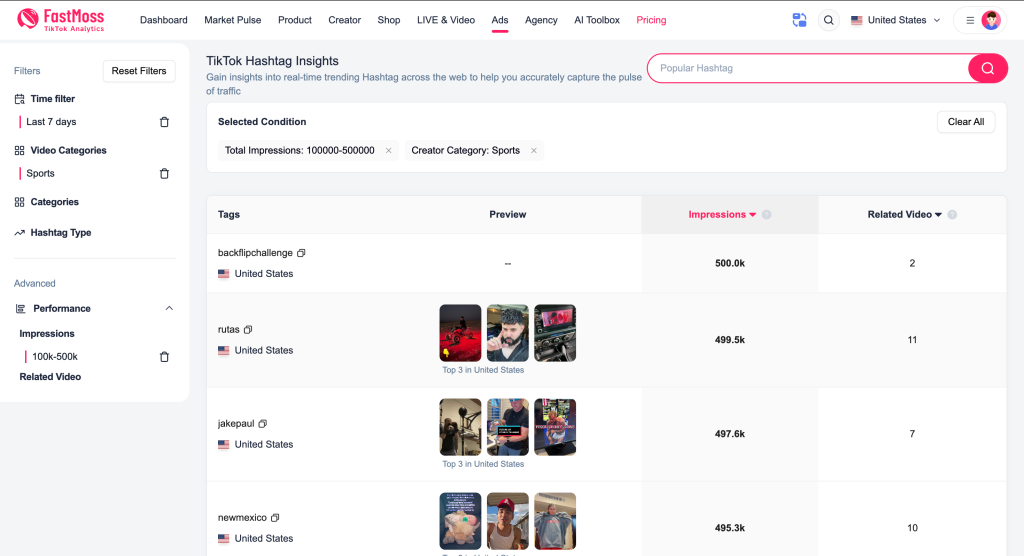Open the first rutas preview thumbnail
Image resolution: width=1024 pixels, height=556 pixels.
click(460, 333)
